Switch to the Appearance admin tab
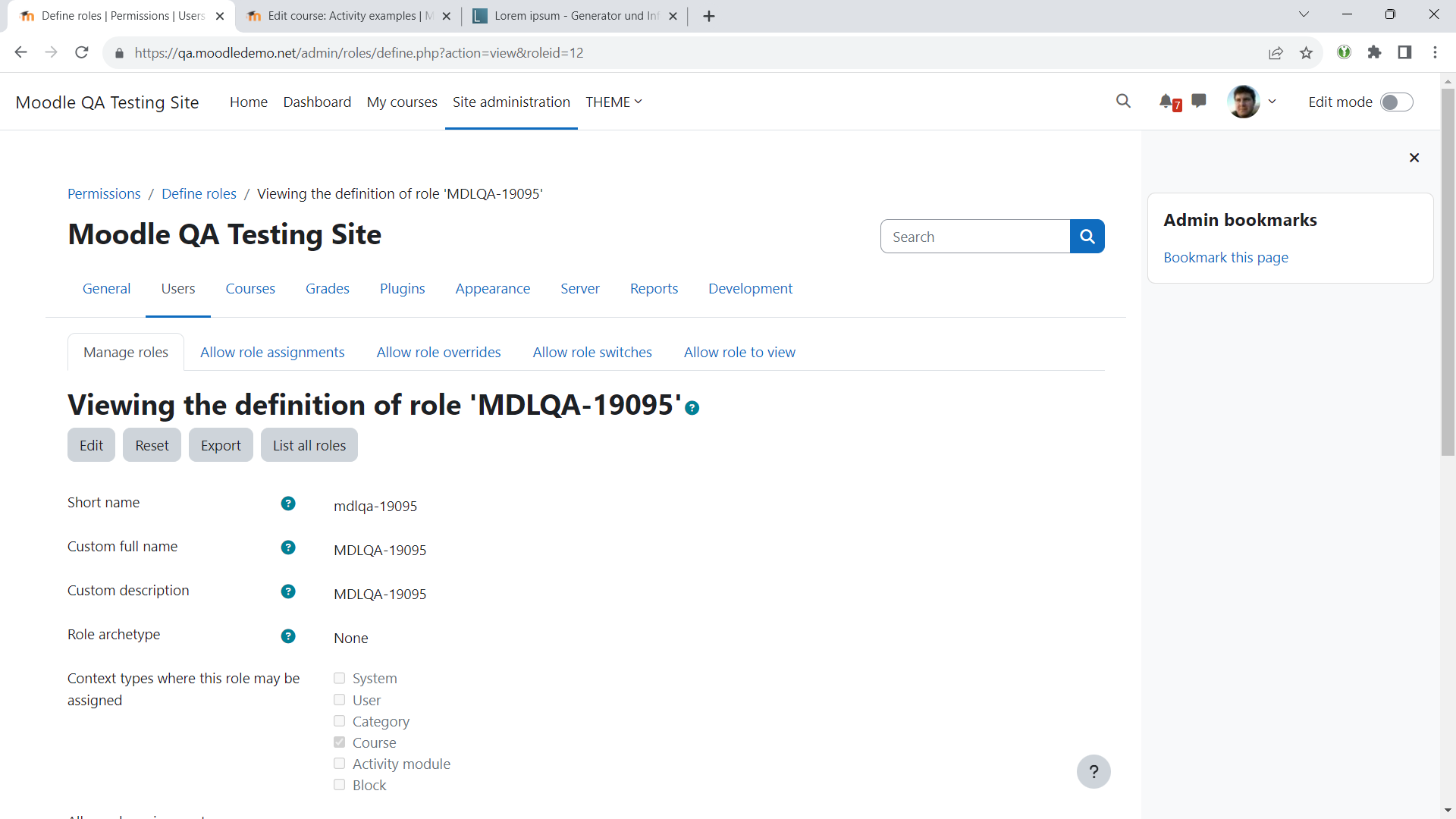This screenshot has height=819, width=1456. point(493,288)
